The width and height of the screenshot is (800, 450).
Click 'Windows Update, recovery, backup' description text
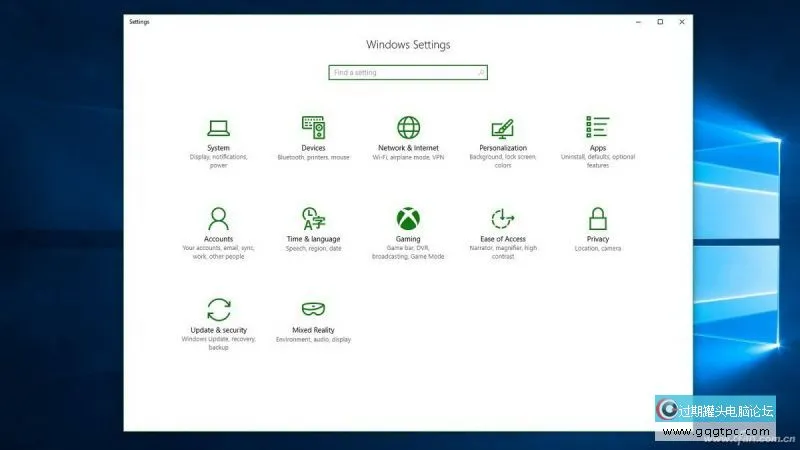tap(218, 343)
